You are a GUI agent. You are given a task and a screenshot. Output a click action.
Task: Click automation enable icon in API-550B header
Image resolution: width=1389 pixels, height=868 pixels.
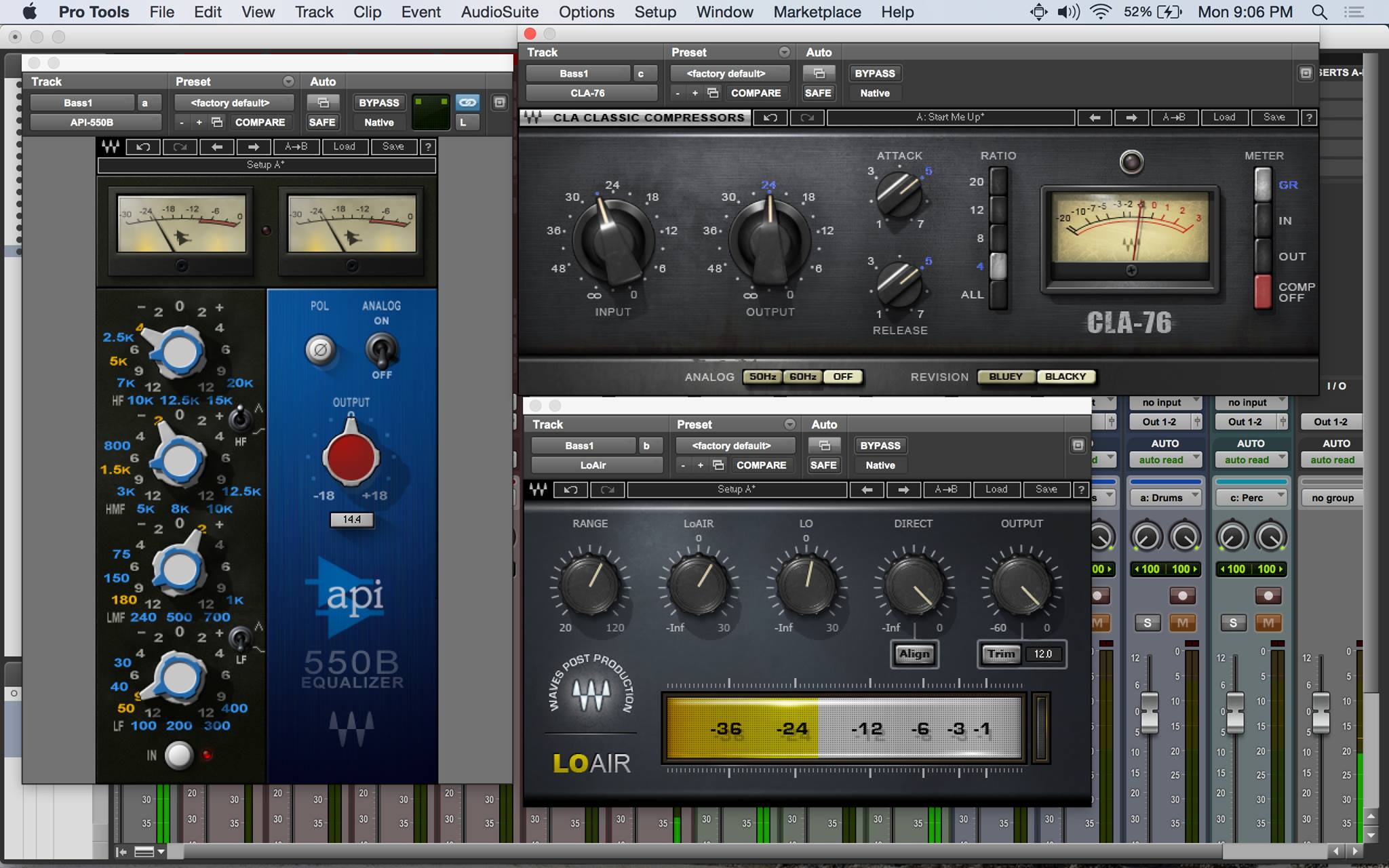tap(323, 102)
